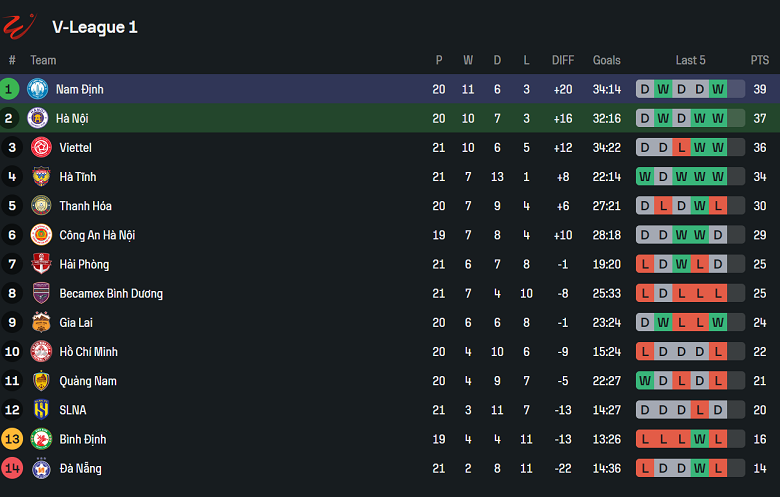Click rank 14 red position badge

click(12, 468)
